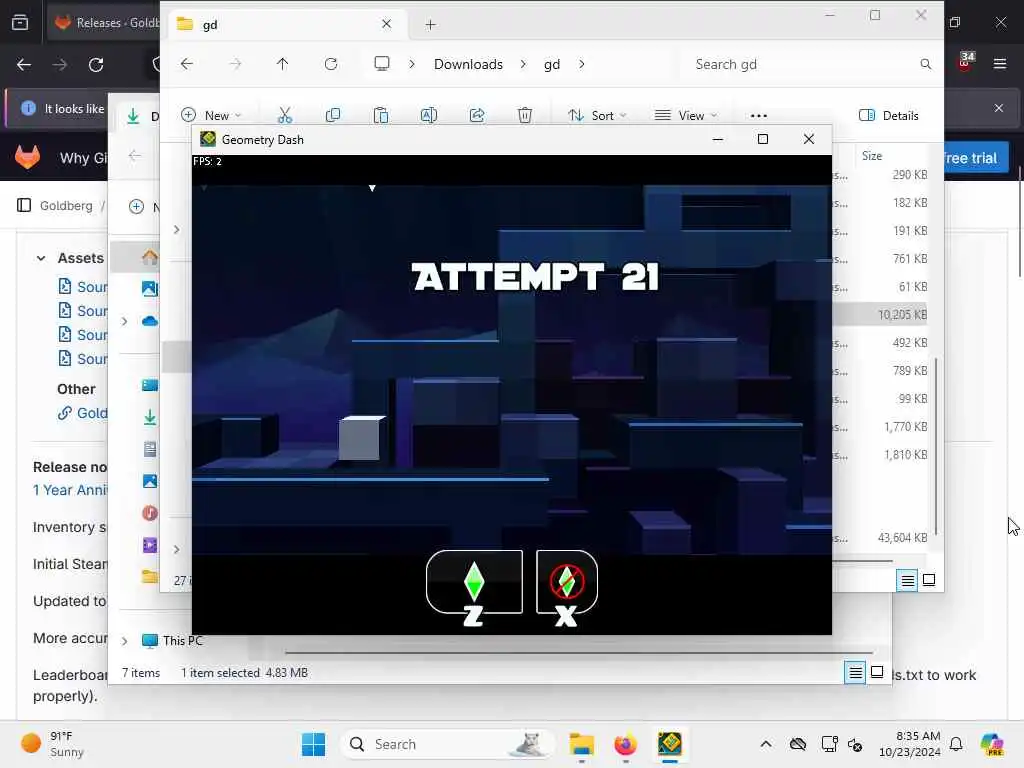Screen dimensions: 1024x768
Task: Open the New dropdown in Explorer
Action: [x=211, y=116]
